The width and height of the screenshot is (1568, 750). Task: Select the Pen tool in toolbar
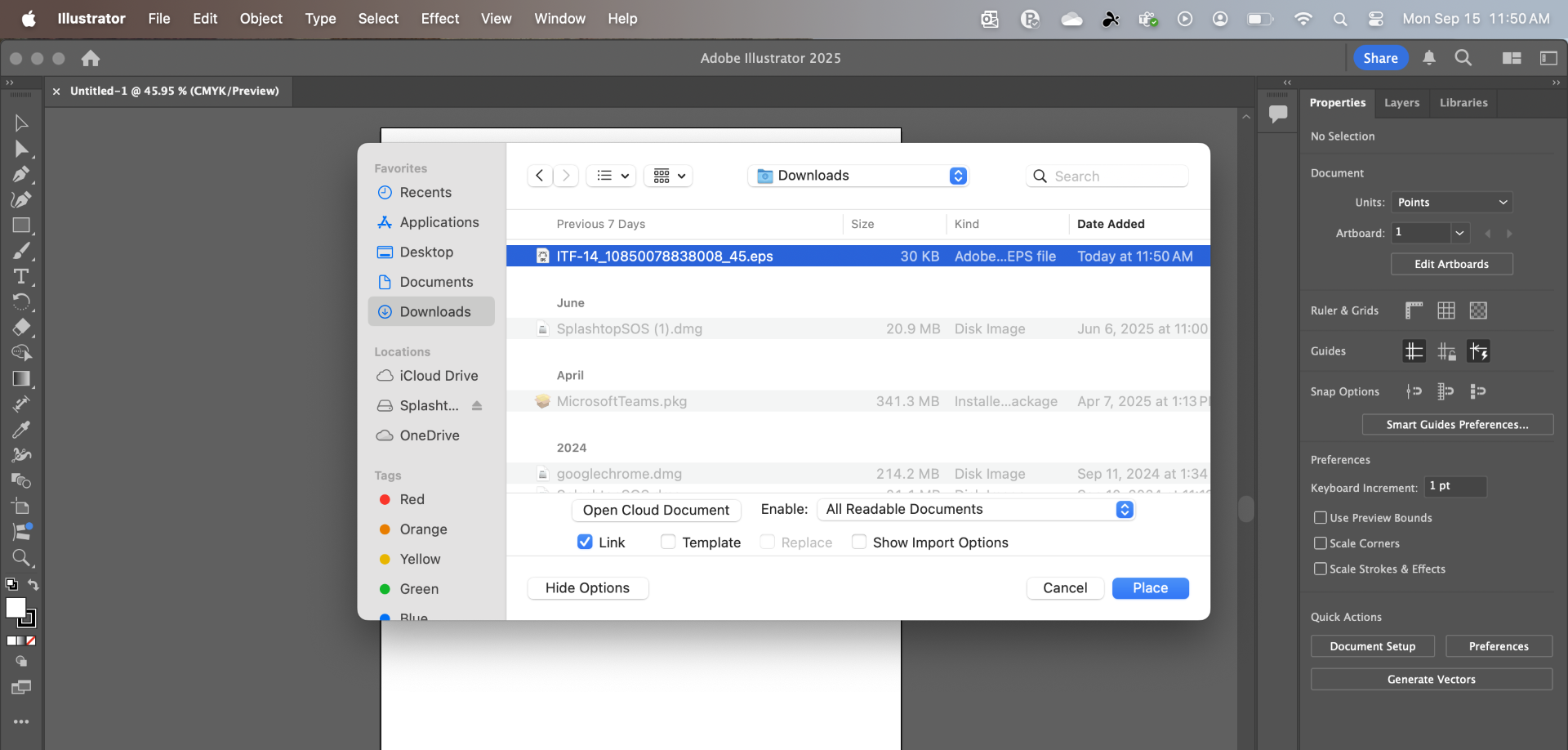coord(21,174)
